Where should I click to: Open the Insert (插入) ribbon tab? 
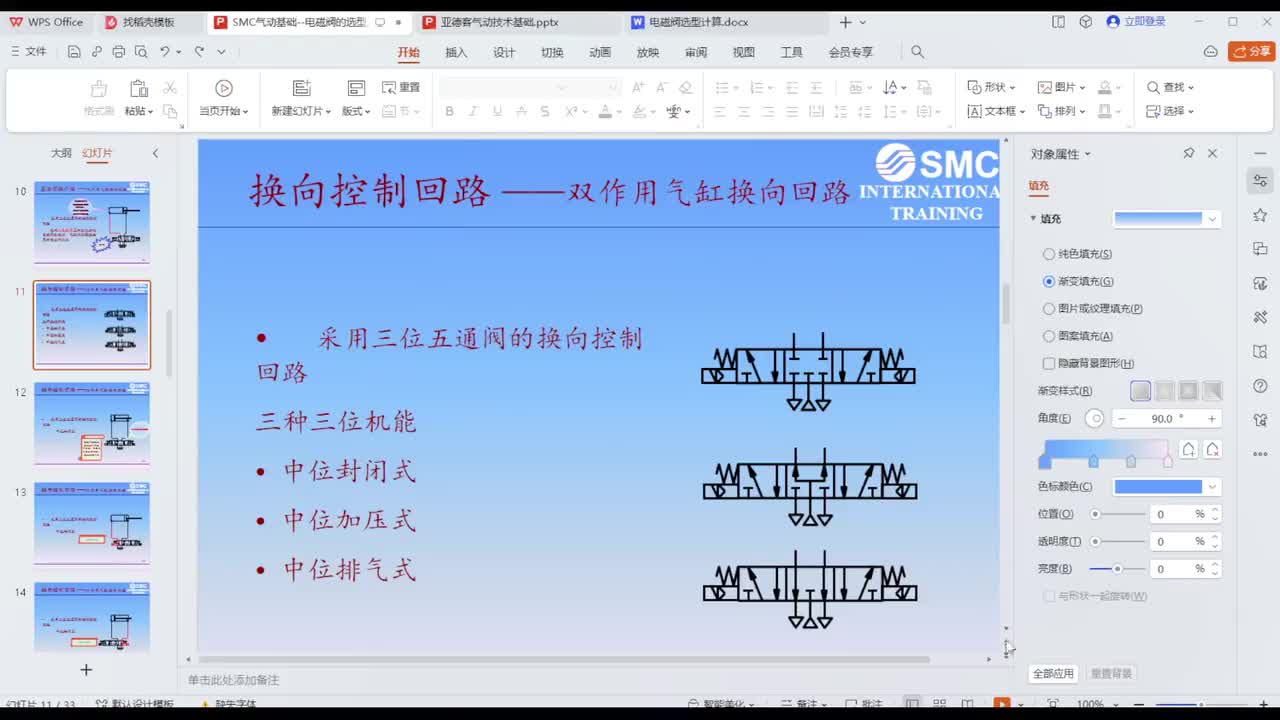[x=456, y=52]
